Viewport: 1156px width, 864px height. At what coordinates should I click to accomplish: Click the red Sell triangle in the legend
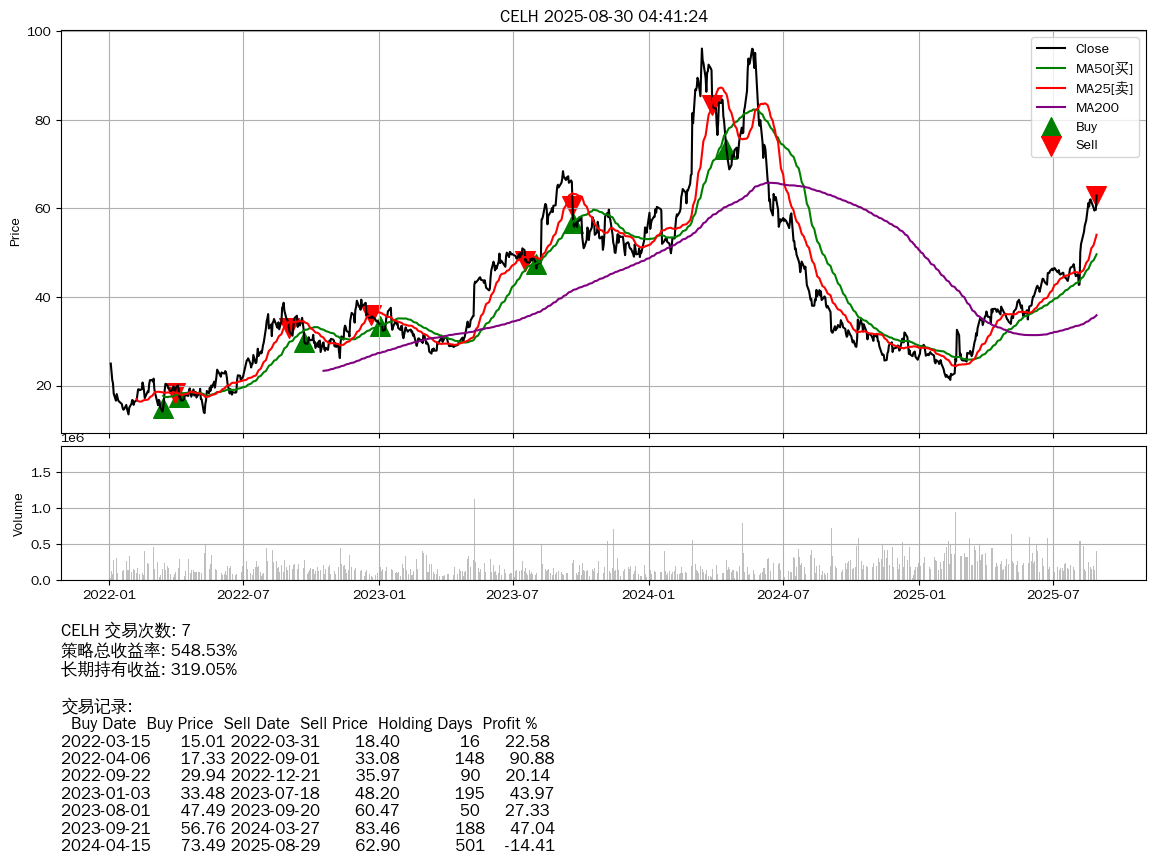(1051, 145)
